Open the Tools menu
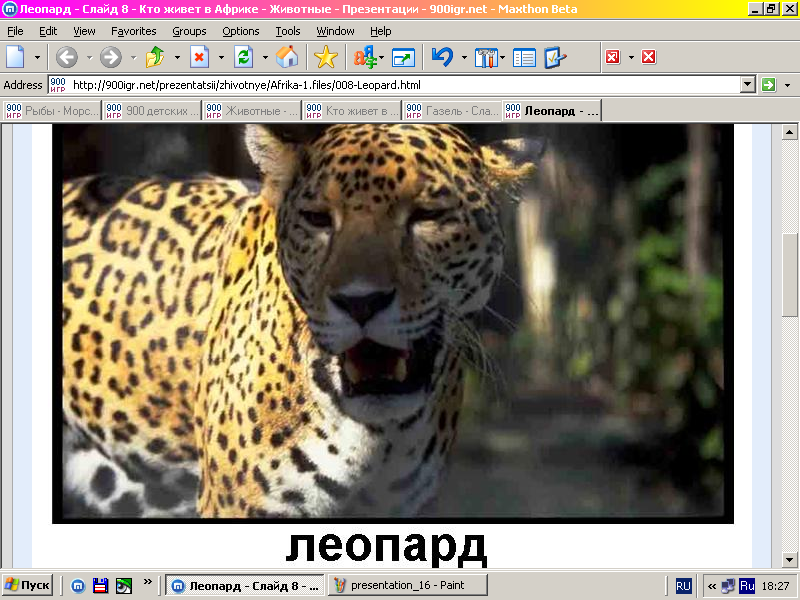Image resolution: width=800 pixels, height=600 pixels. pos(287,31)
